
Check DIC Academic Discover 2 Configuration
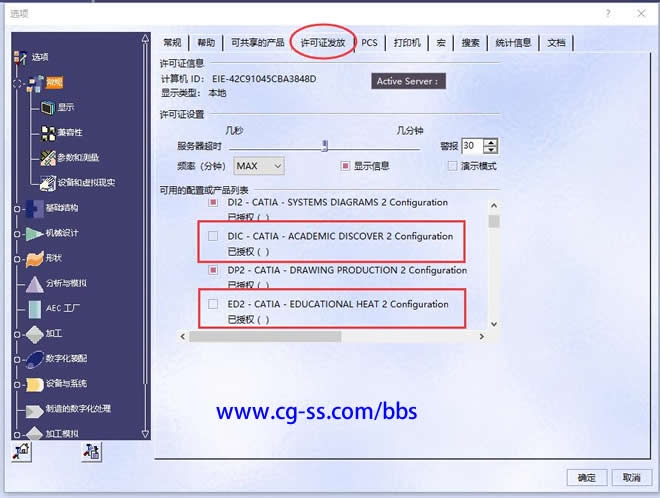coord(213,236)
